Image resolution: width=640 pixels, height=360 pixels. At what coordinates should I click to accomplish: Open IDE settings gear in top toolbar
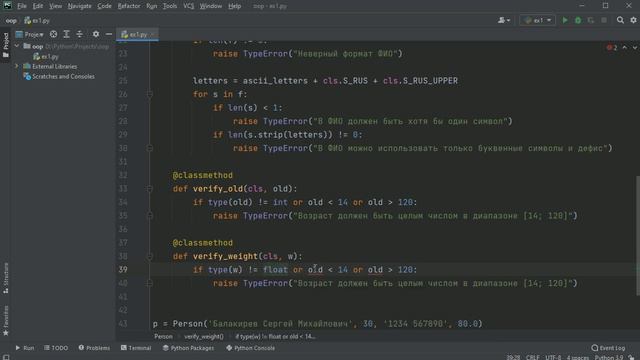(x=633, y=20)
